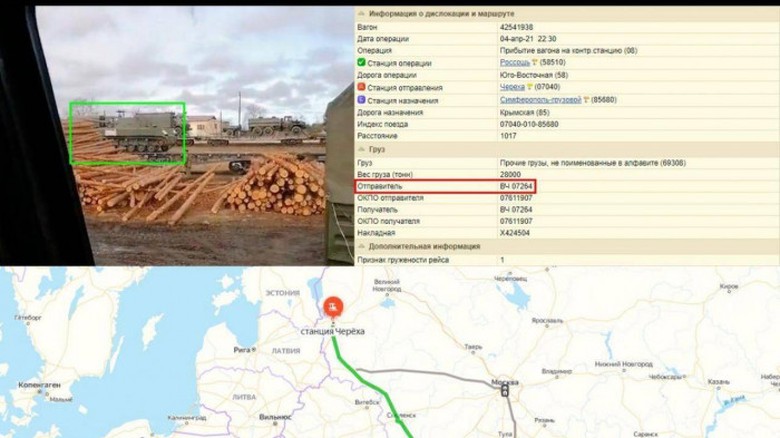The width and height of the screenshot is (780, 438).
Task: Open the Симферополь-грузовой destination link
Action: (x=539, y=100)
